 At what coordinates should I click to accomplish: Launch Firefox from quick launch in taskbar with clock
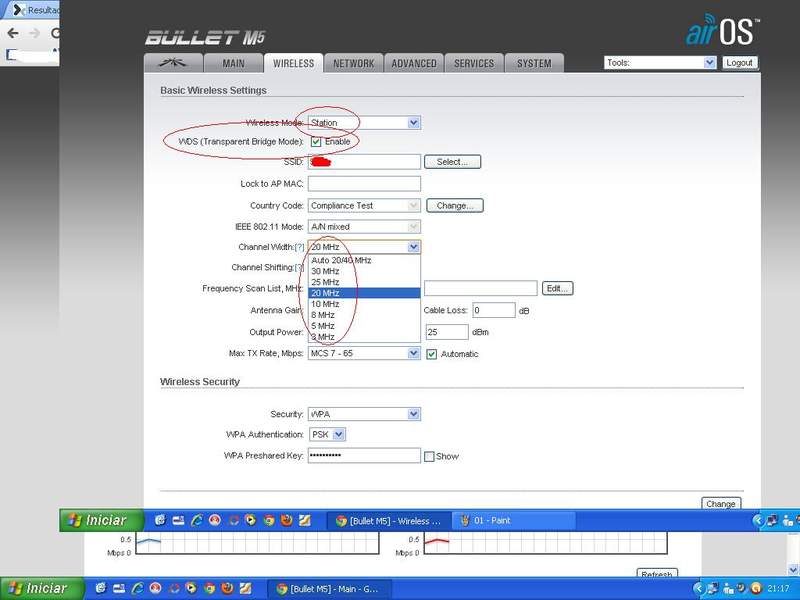227,588
